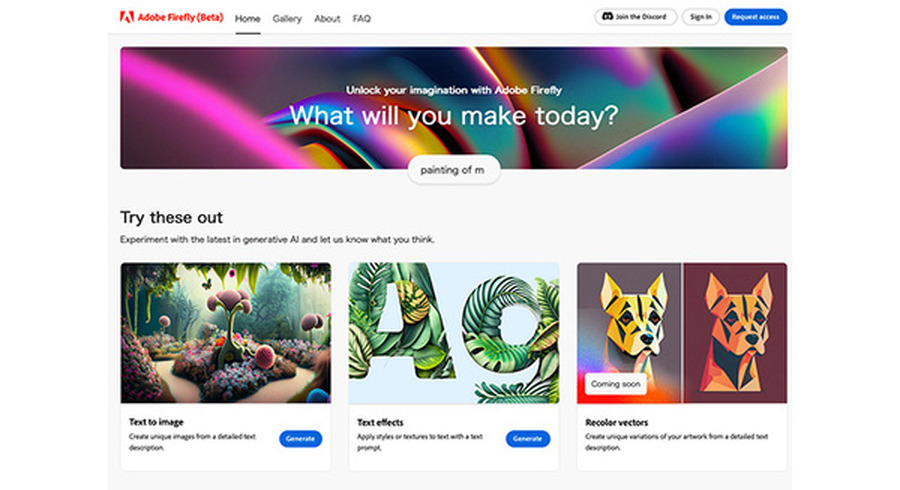Generate under Text effects
The image size is (900, 490).
pos(527,438)
